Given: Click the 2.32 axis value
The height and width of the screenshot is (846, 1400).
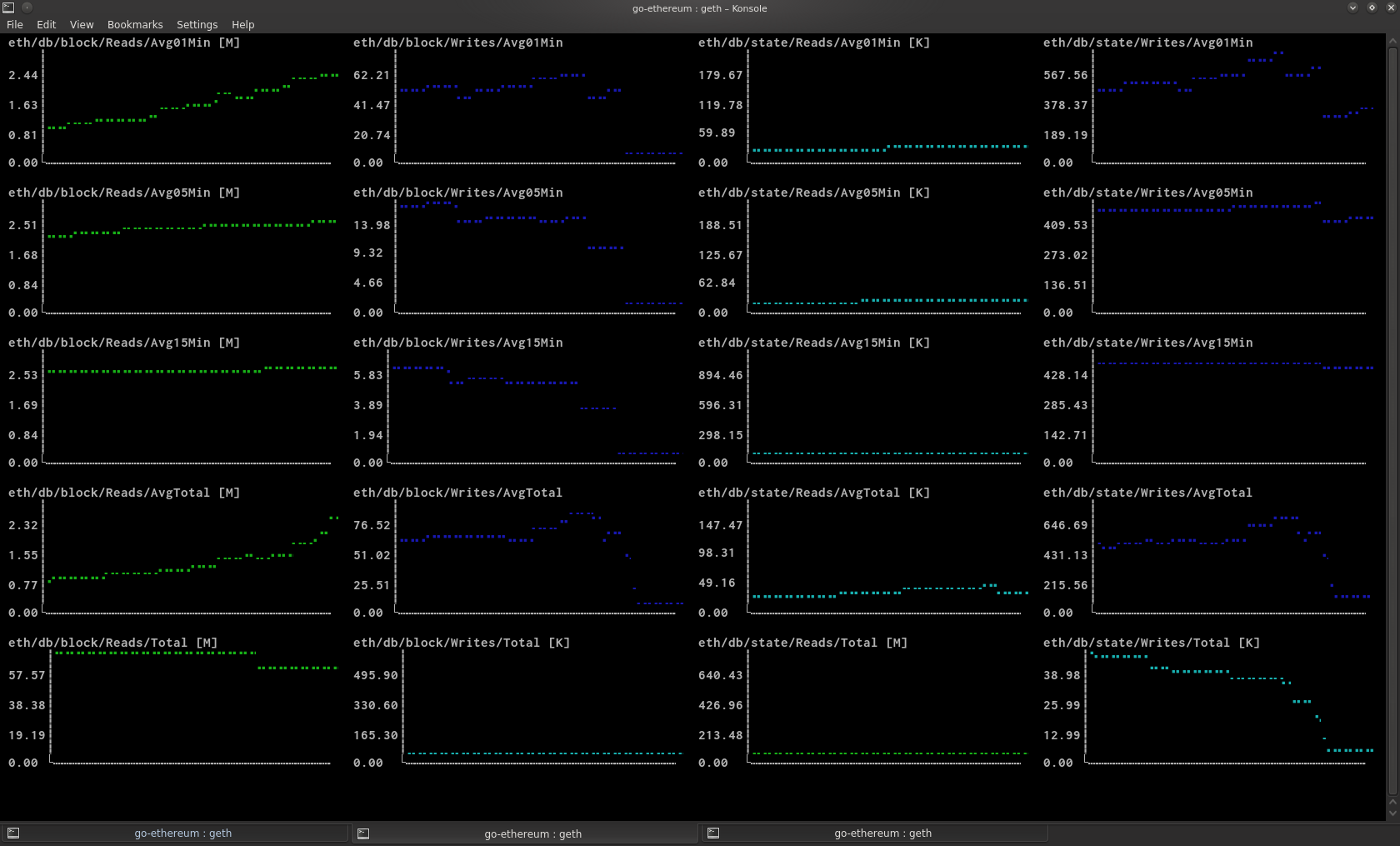Looking at the screenshot, I should click(23, 525).
